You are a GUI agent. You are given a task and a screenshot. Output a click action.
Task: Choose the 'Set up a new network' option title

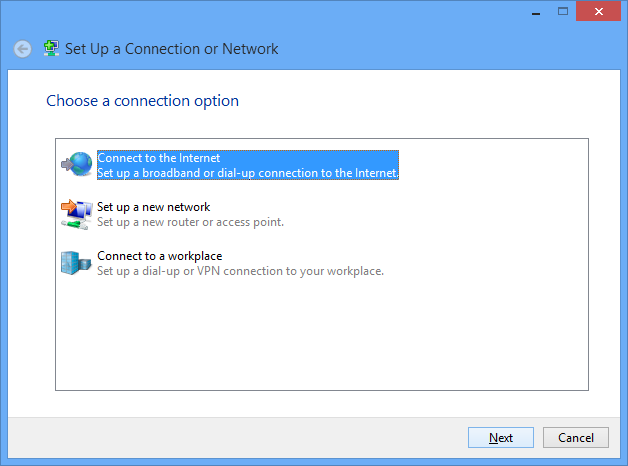[x=153, y=207]
